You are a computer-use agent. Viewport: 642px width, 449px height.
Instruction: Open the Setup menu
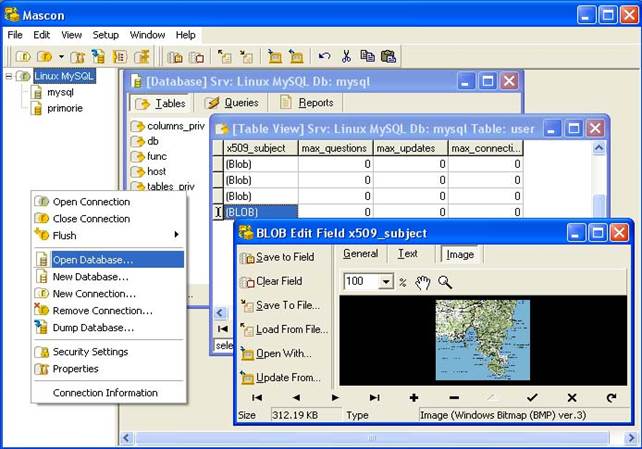pos(105,35)
